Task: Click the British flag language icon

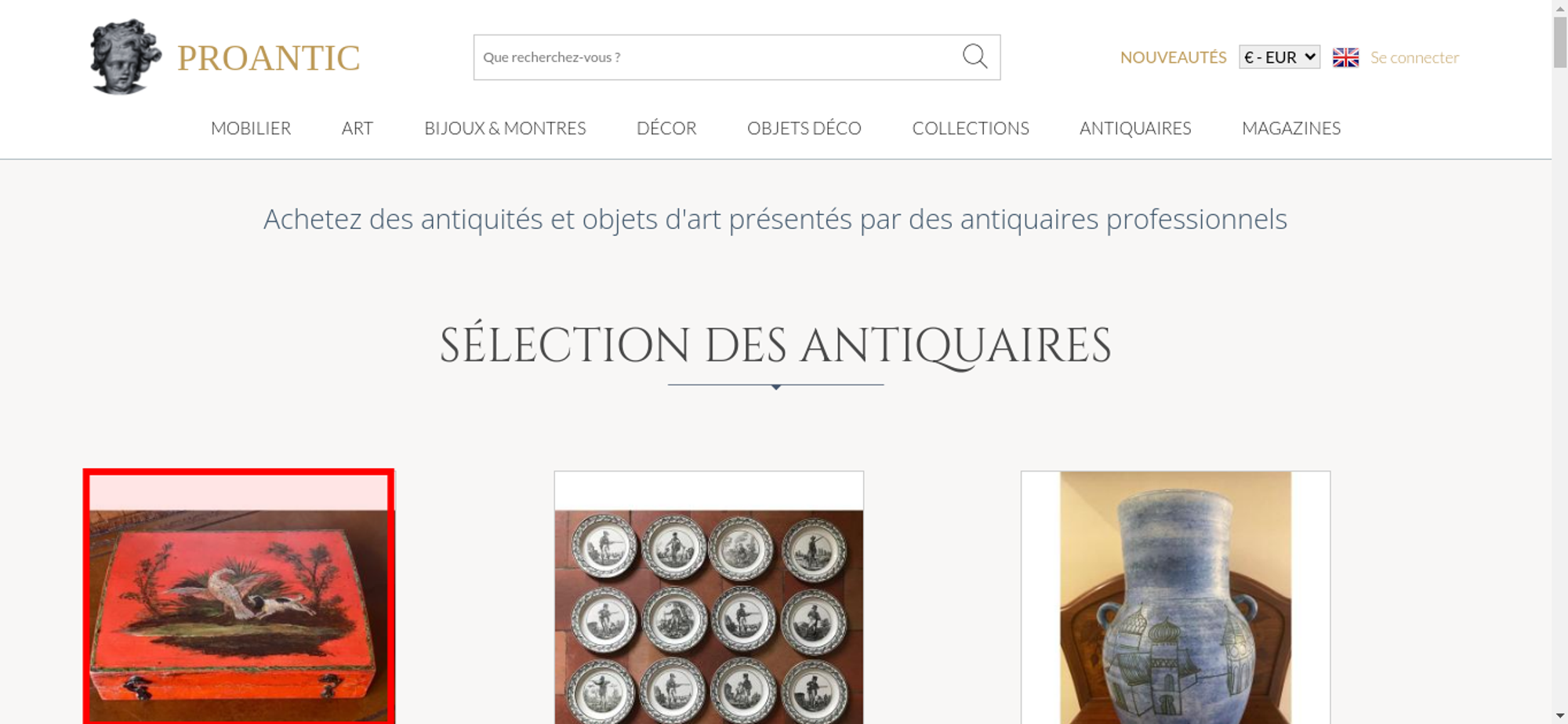Action: tap(1345, 57)
